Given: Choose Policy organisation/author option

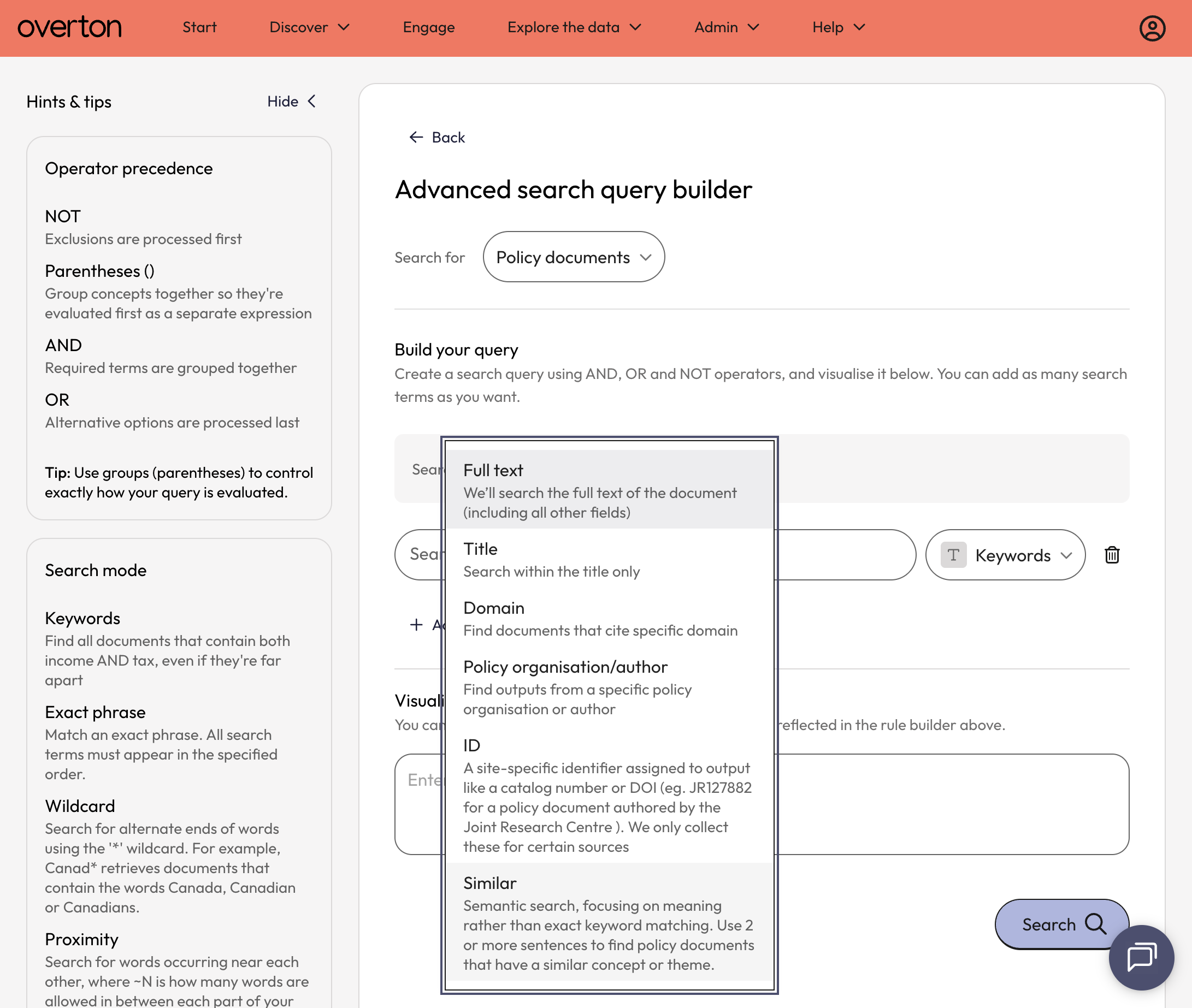Looking at the screenshot, I should [x=610, y=687].
